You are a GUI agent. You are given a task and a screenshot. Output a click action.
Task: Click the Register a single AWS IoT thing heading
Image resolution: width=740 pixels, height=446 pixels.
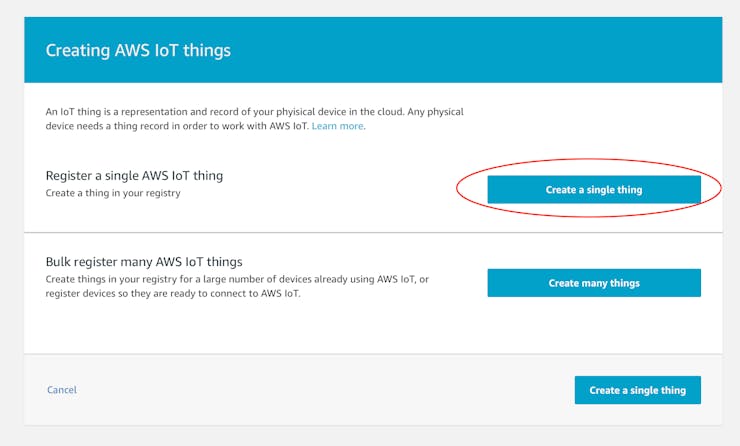click(x=135, y=176)
